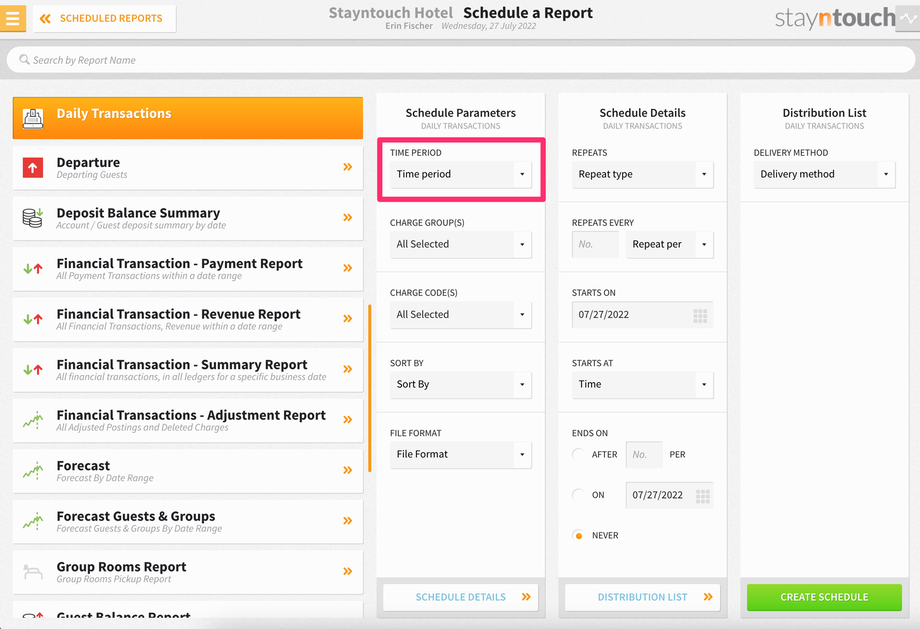Screen dimensions: 920x629
Task: Select Financial Transaction - Payment Report
Action: coord(188,269)
